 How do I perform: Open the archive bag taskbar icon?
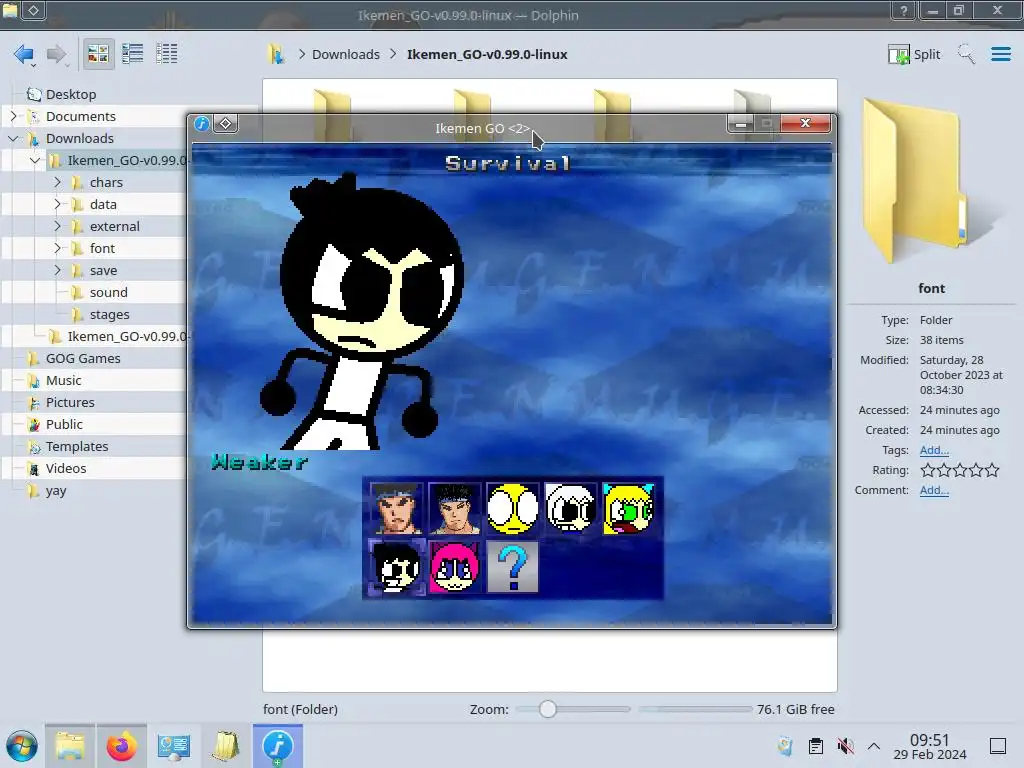[226, 746]
